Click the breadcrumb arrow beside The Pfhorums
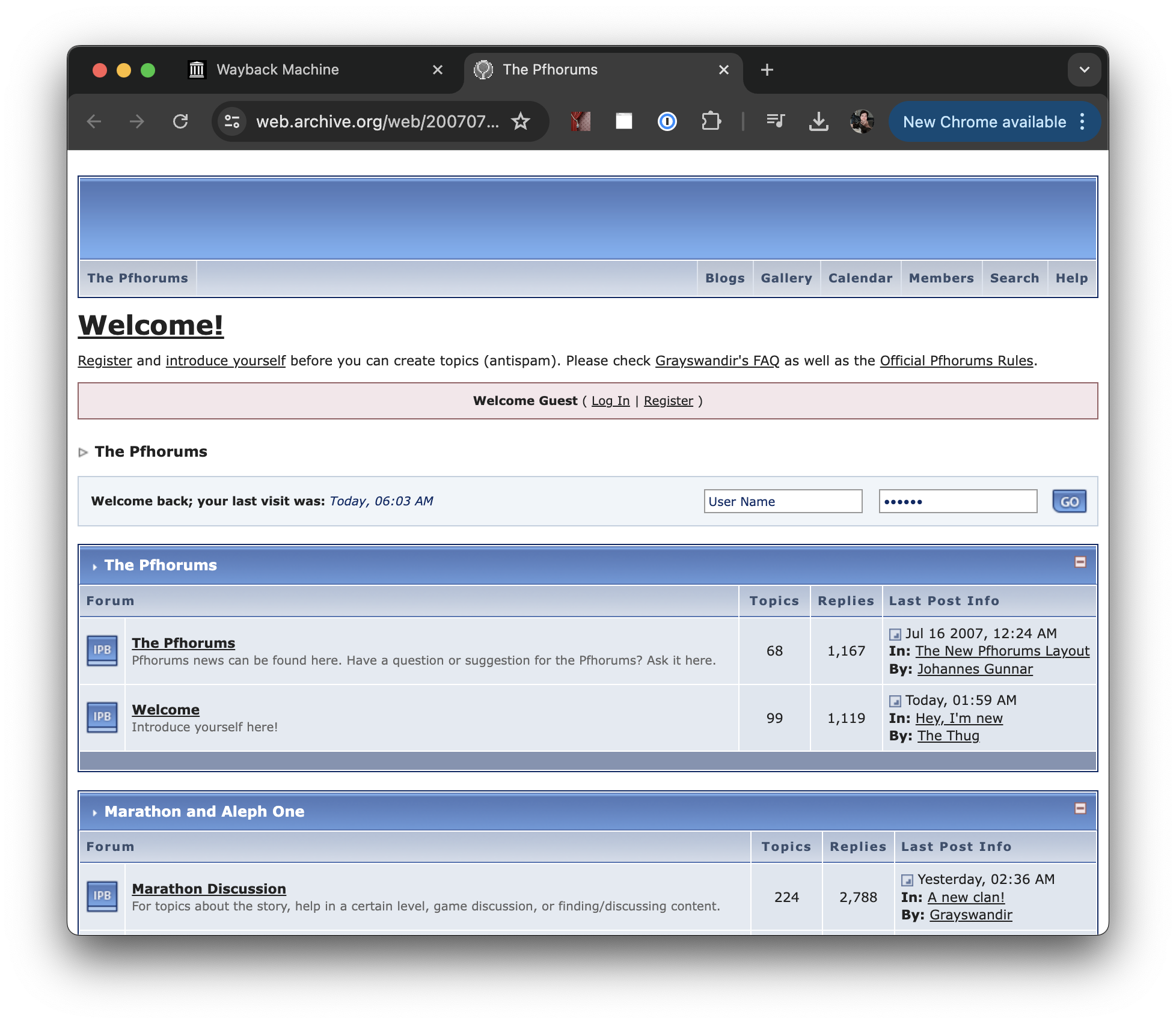The height and width of the screenshot is (1024, 1176). click(x=83, y=452)
